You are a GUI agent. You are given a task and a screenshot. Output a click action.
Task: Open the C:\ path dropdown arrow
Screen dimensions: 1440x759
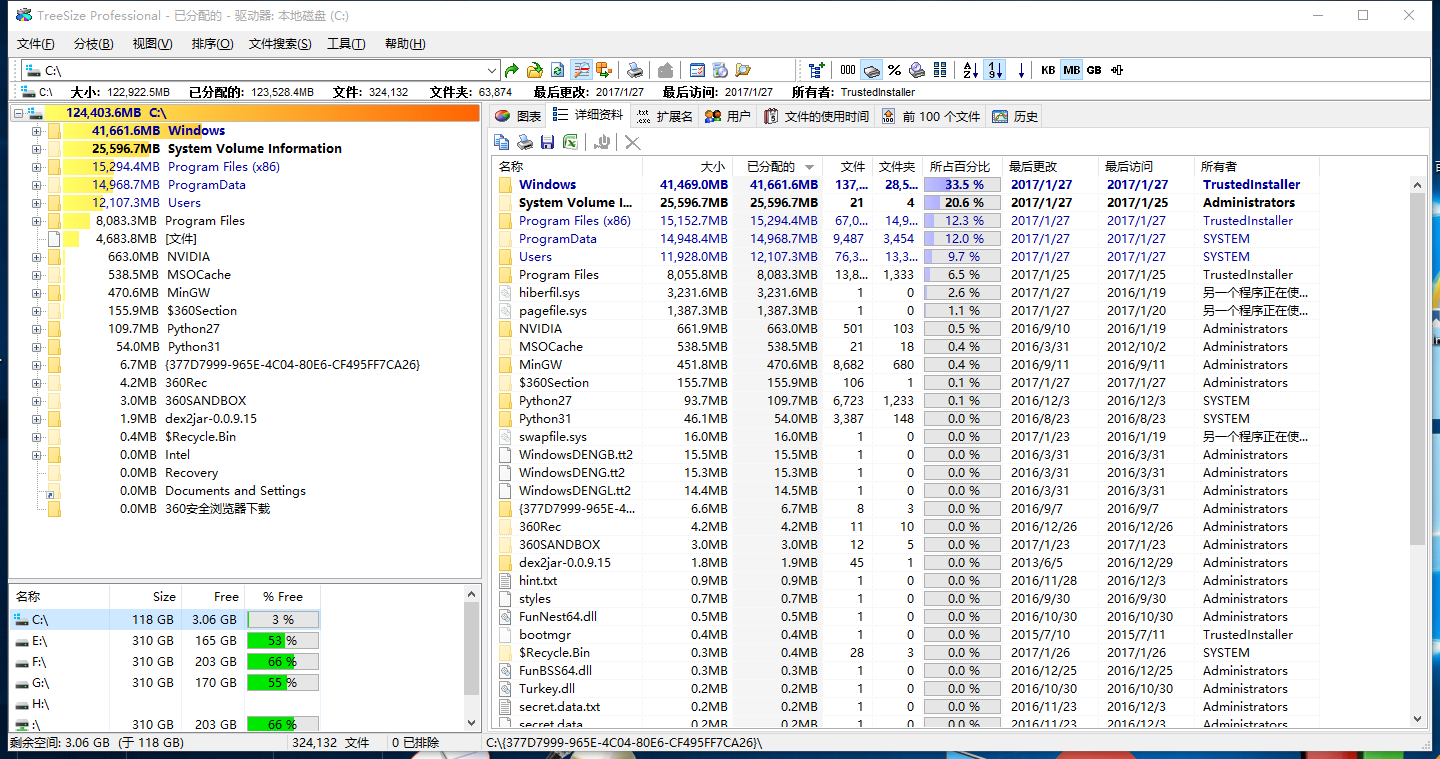coord(491,71)
